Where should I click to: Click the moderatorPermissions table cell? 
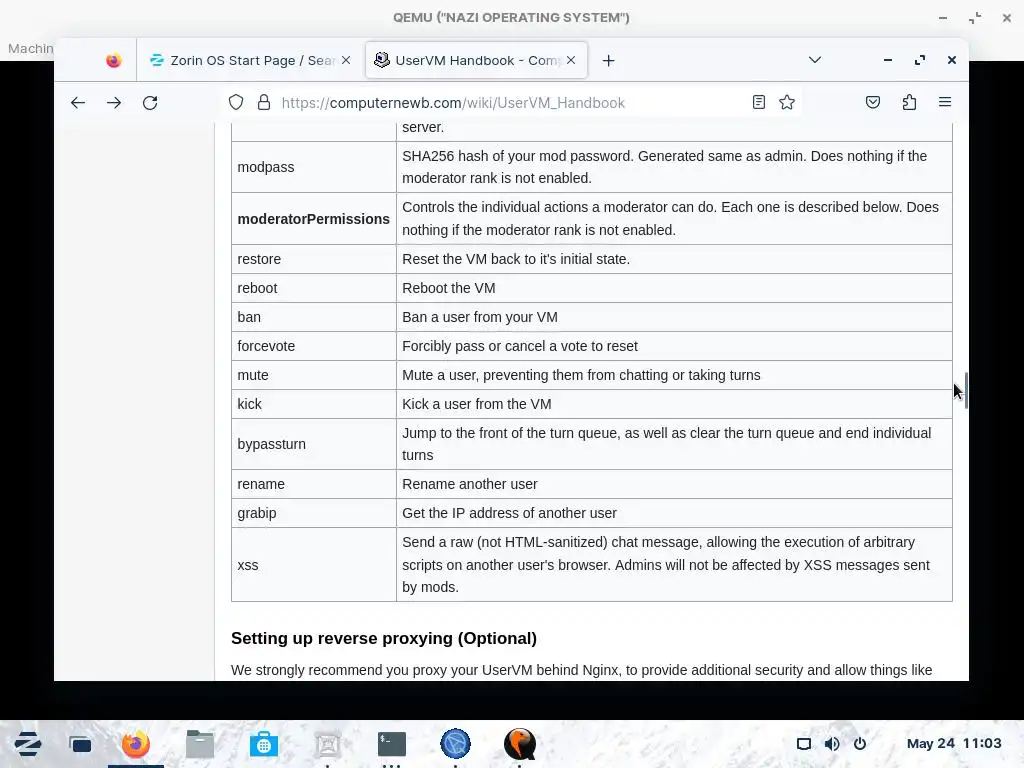coord(313,219)
